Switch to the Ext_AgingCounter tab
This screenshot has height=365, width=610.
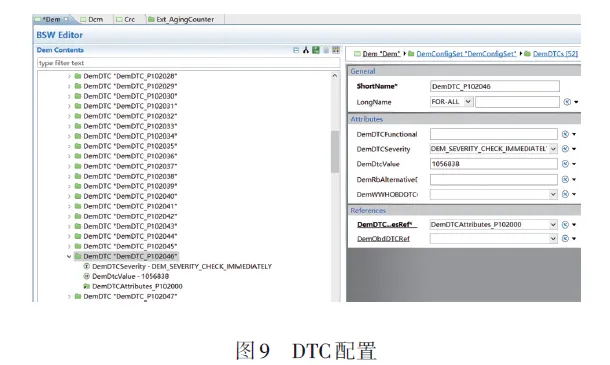pos(181,19)
